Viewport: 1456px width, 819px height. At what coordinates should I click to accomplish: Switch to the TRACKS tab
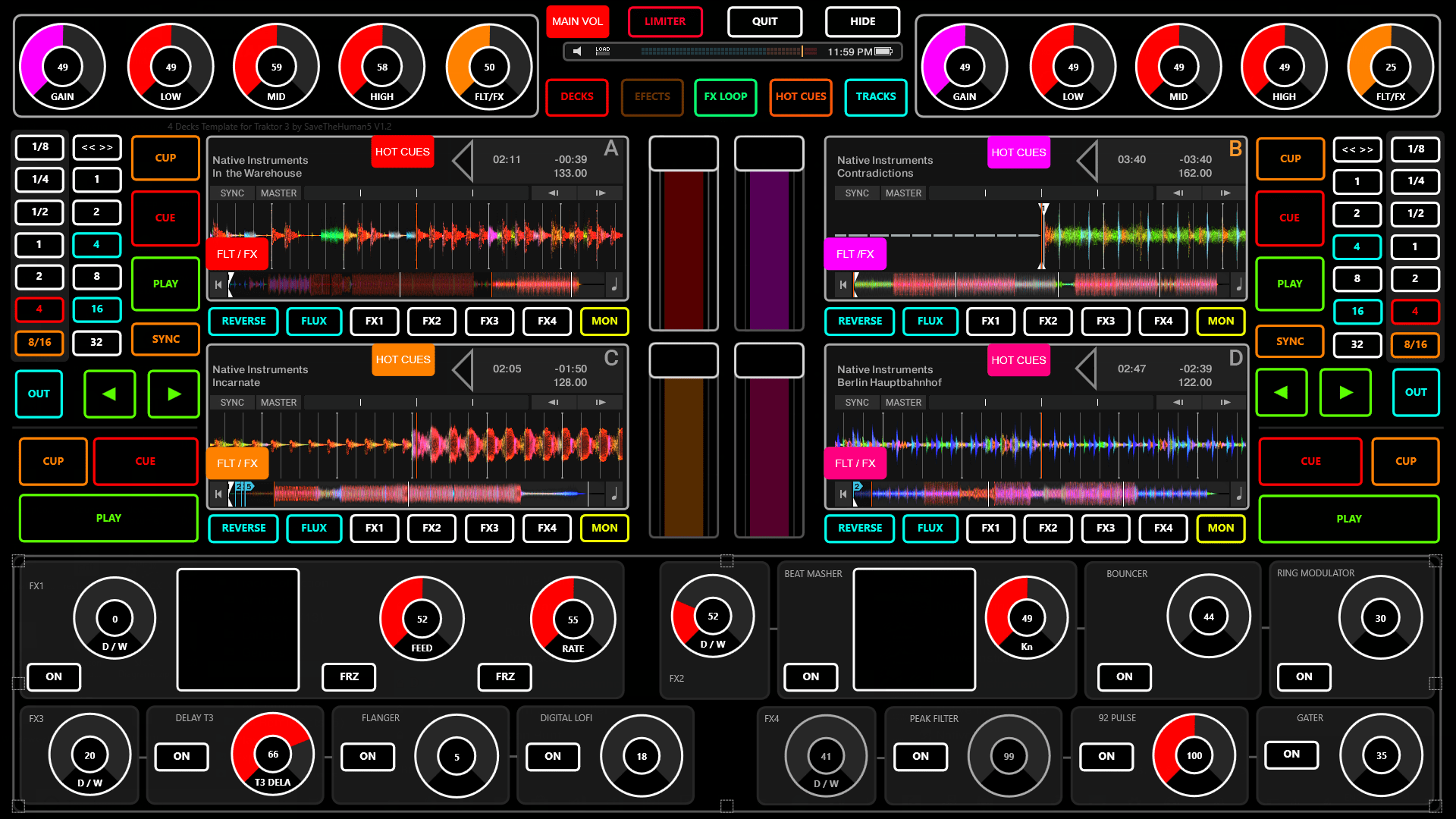[x=876, y=97]
